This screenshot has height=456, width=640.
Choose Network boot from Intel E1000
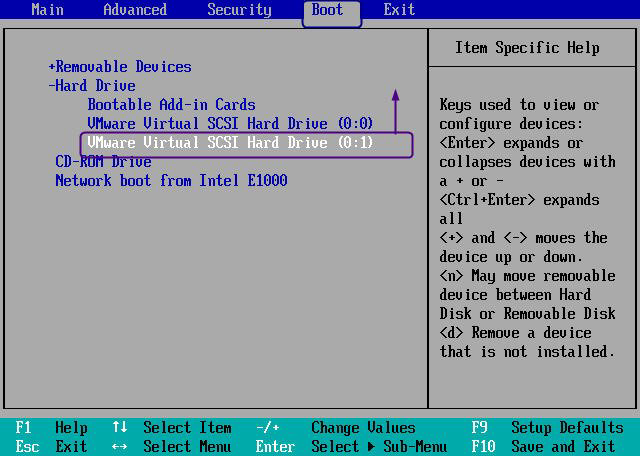(x=171, y=180)
